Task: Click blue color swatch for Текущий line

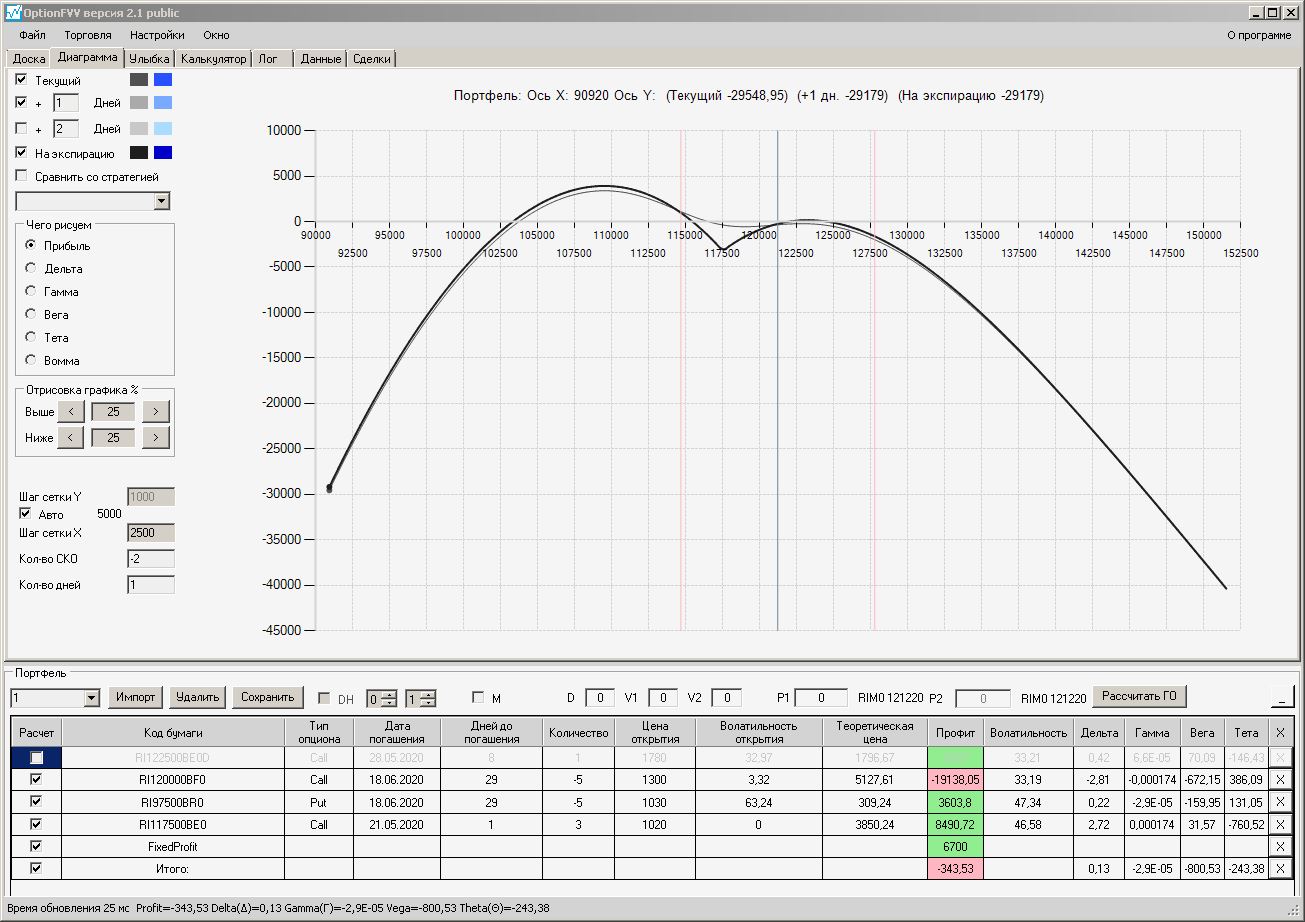Action: click(x=163, y=80)
